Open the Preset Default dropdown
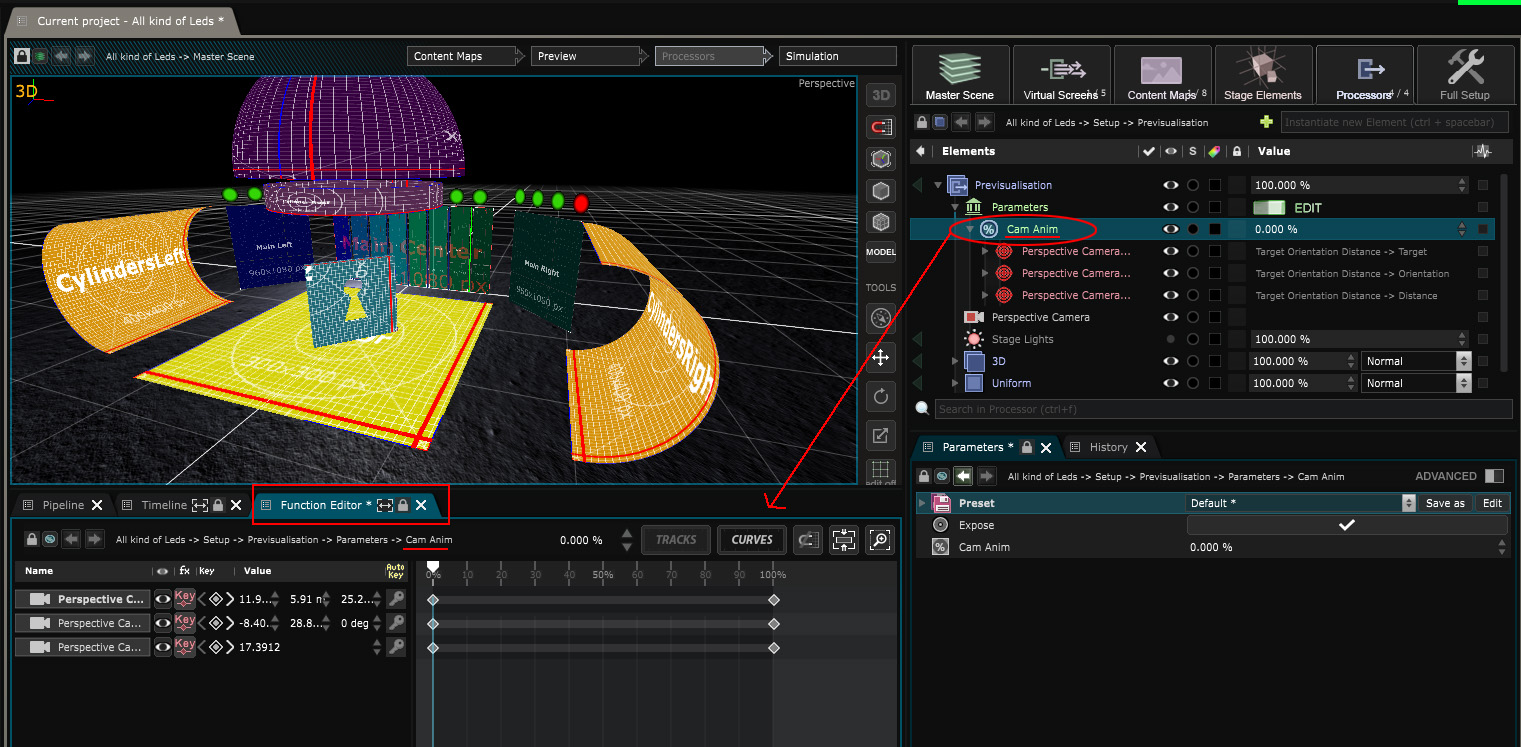The image size is (1521, 747). click(1301, 503)
